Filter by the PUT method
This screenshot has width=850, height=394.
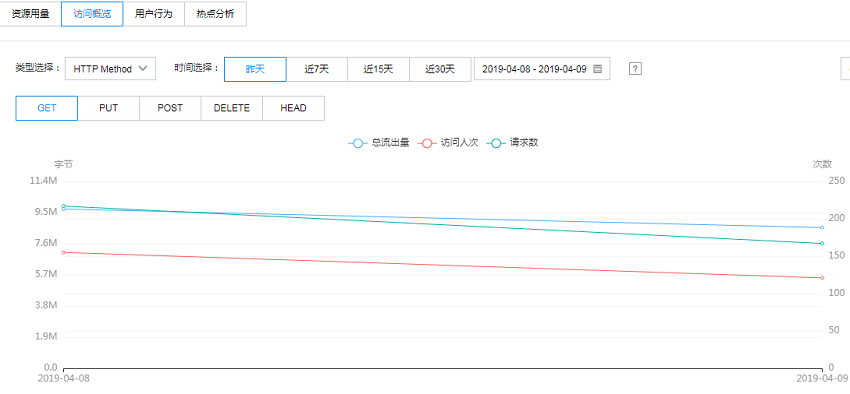108,108
